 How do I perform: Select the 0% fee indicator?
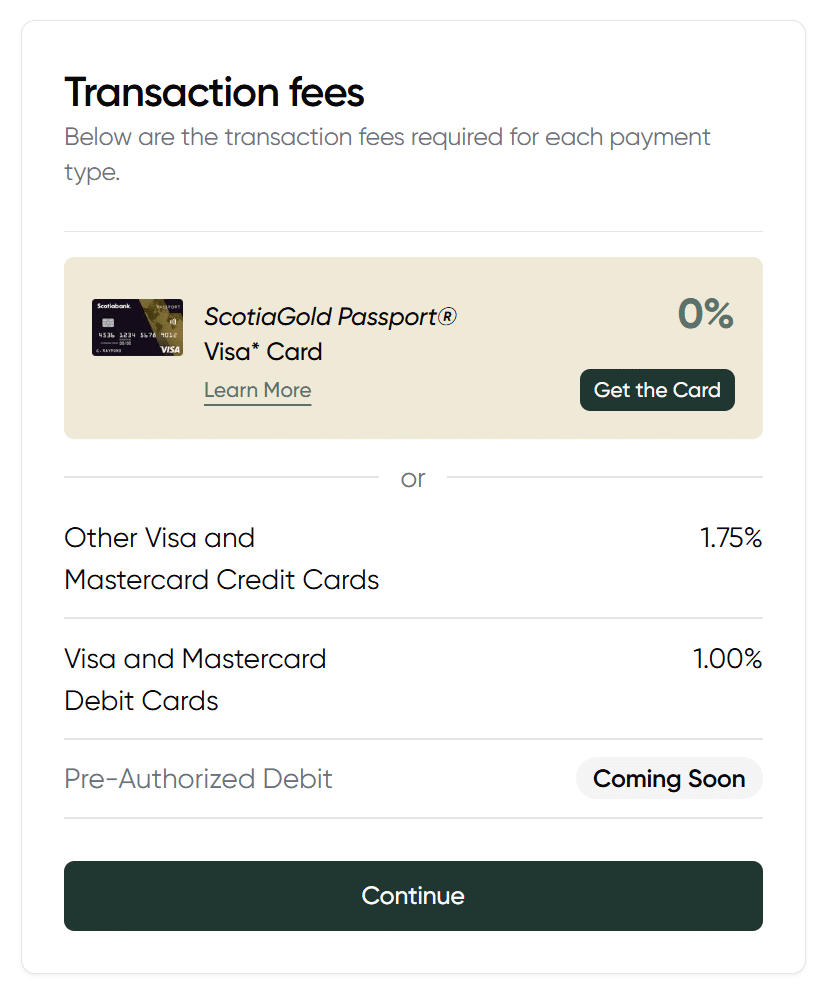click(705, 315)
